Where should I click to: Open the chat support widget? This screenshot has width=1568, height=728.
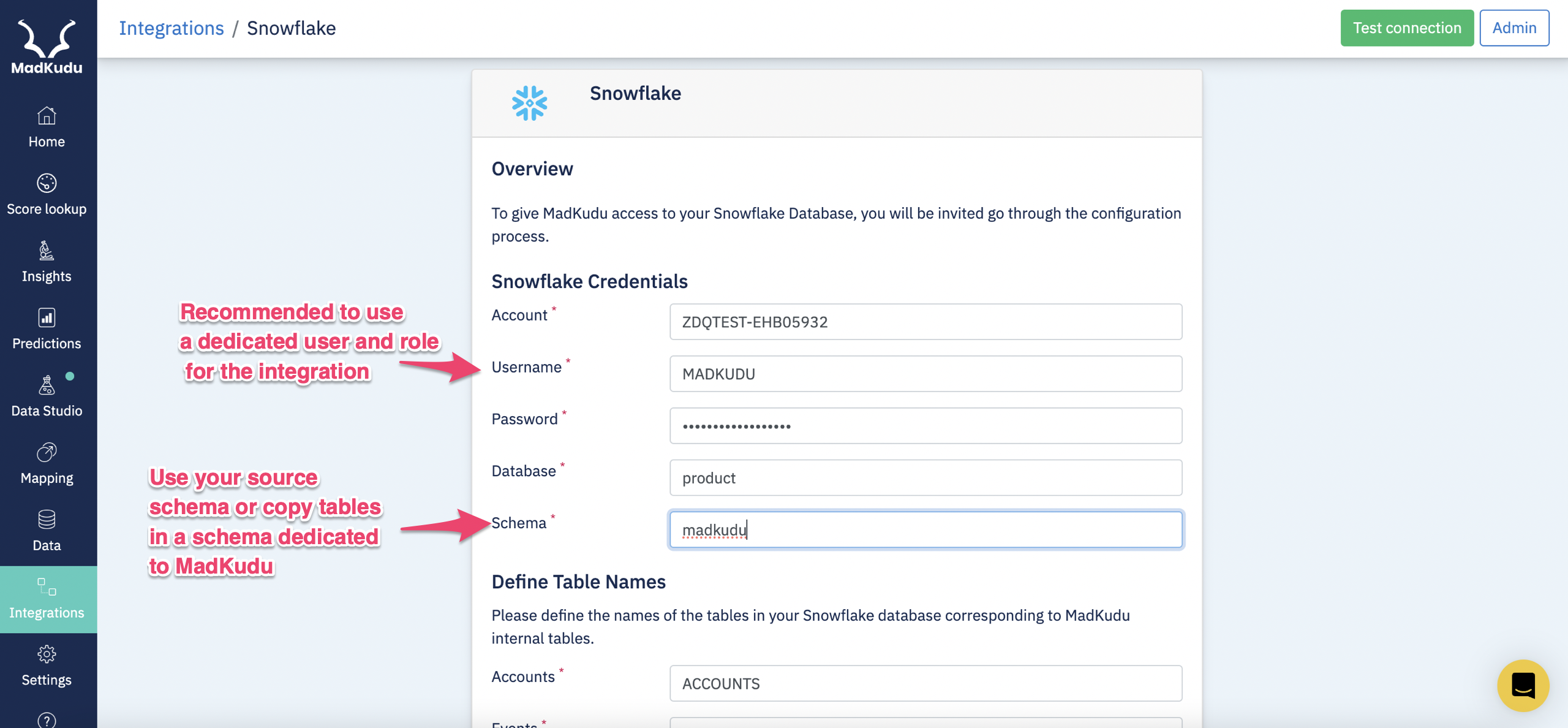click(x=1523, y=685)
